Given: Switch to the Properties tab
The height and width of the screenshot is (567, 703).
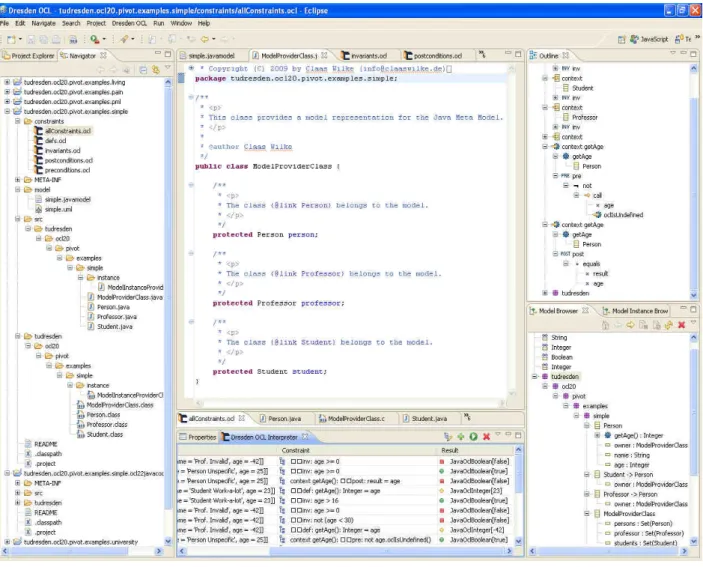Looking at the screenshot, I should (198, 437).
